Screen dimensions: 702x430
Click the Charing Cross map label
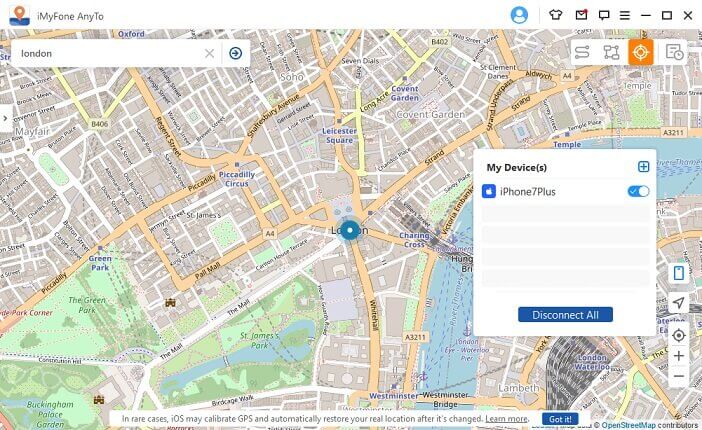tap(414, 240)
